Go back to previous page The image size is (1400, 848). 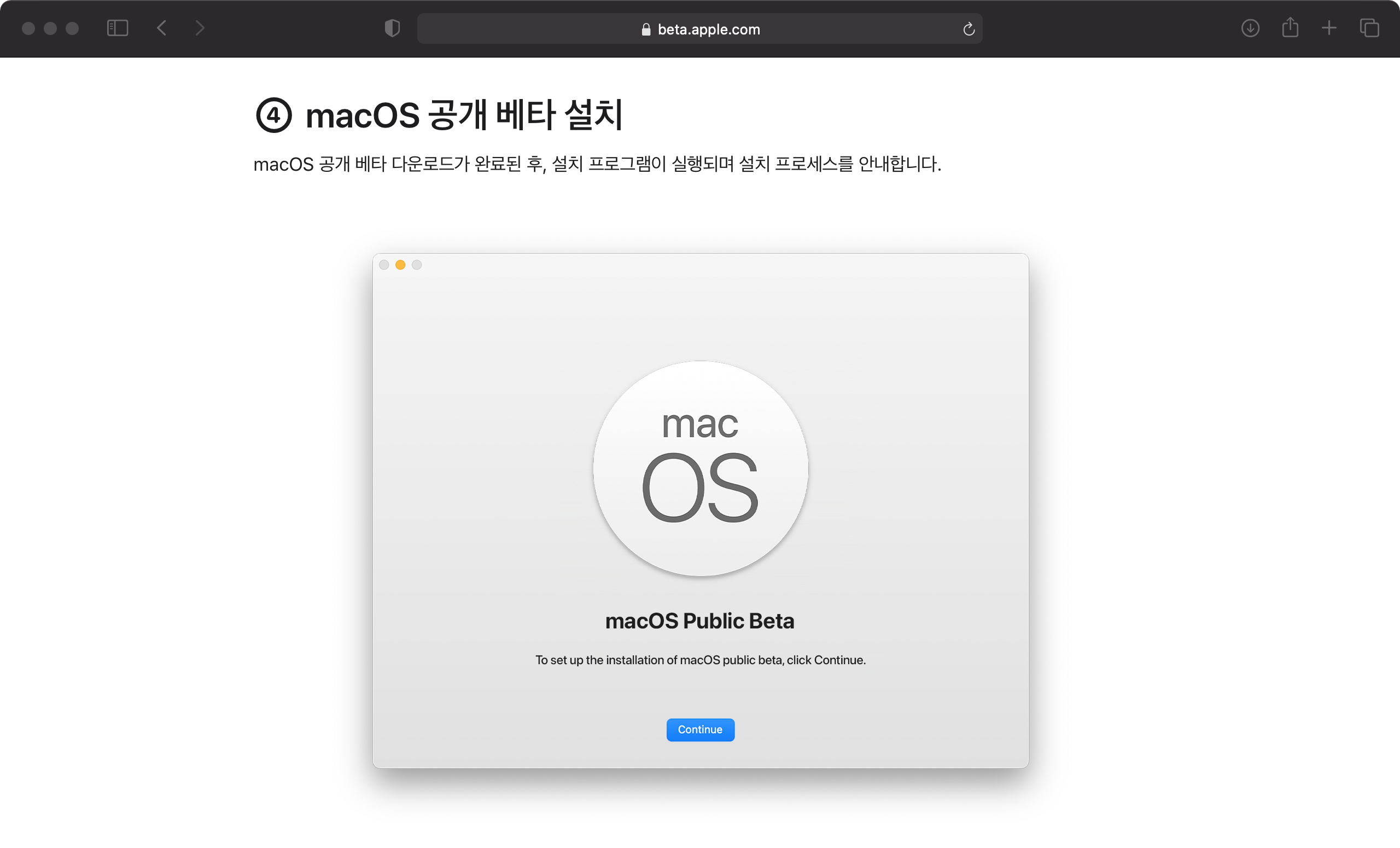(x=162, y=28)
